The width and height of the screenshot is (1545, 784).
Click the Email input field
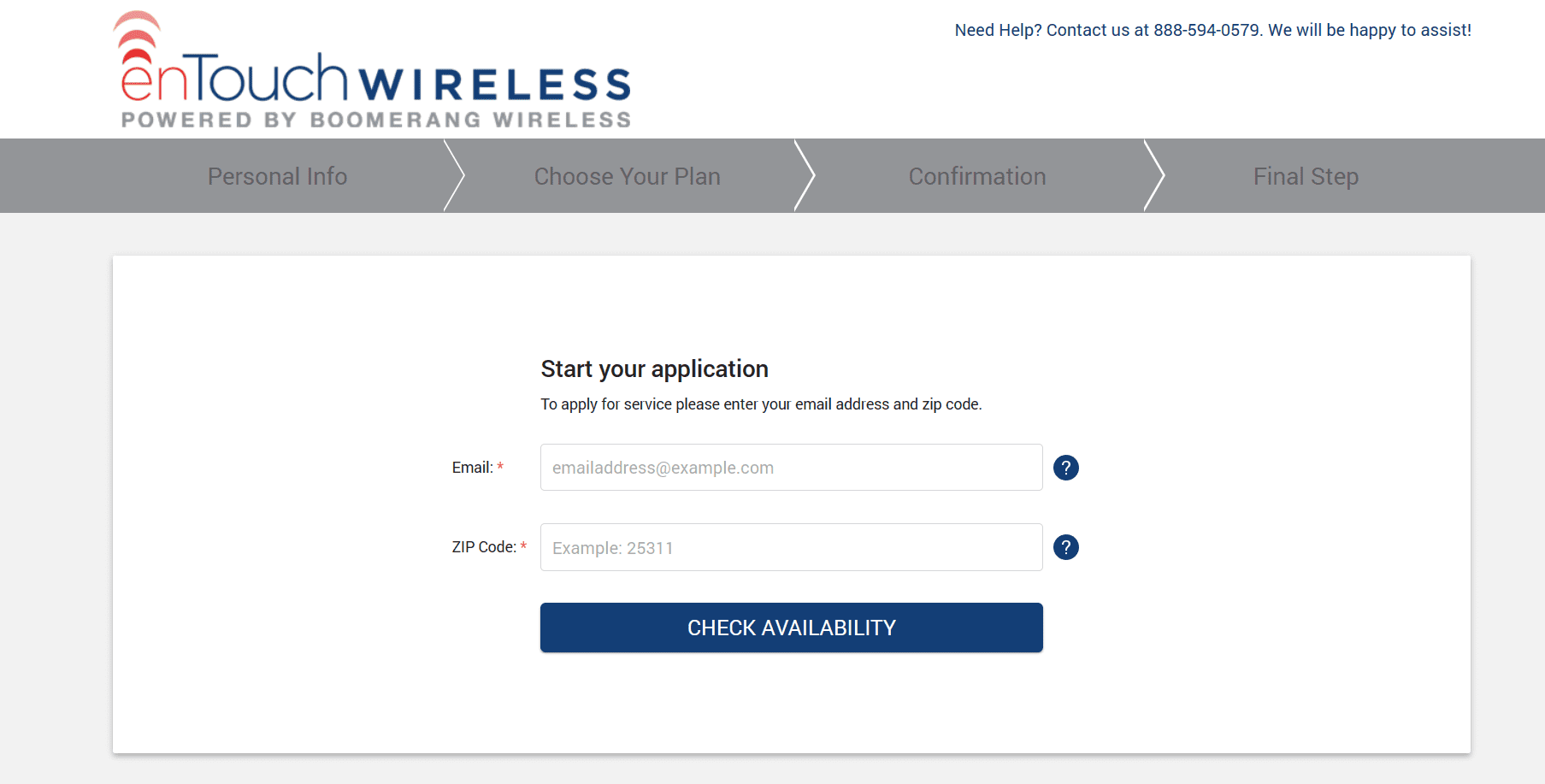coord(791,468)
